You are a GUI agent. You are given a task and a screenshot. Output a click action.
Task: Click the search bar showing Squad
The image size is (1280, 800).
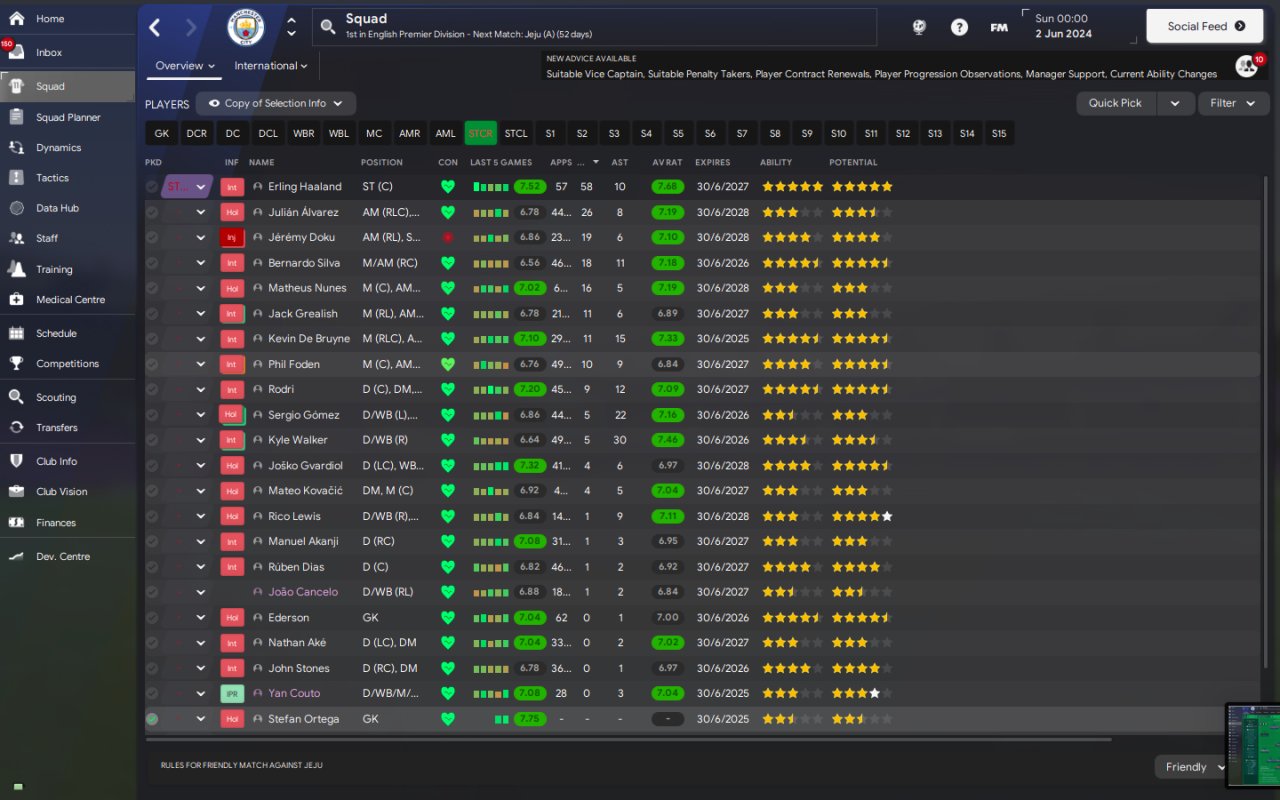[594, 27]
